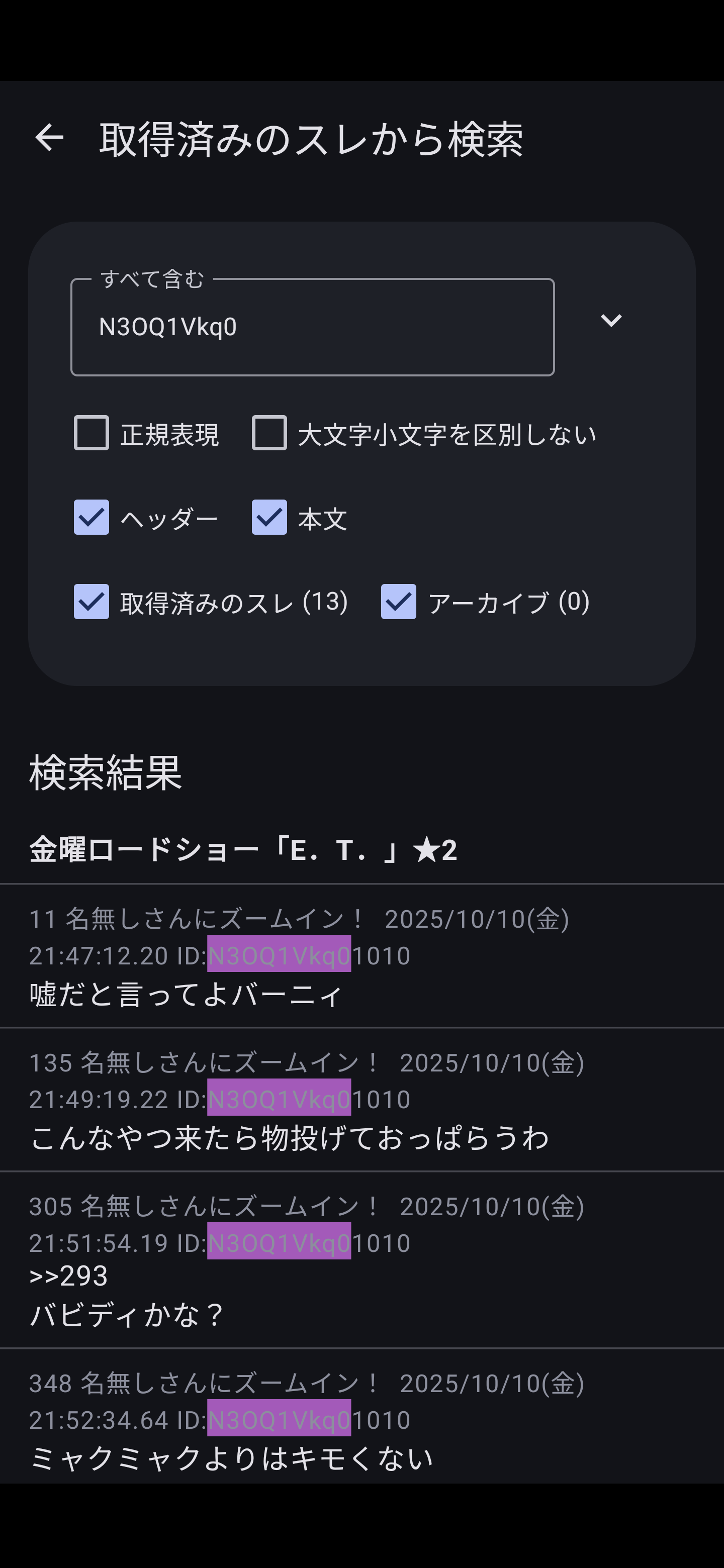Tap the back arrow icon

[x=49, y=138]
